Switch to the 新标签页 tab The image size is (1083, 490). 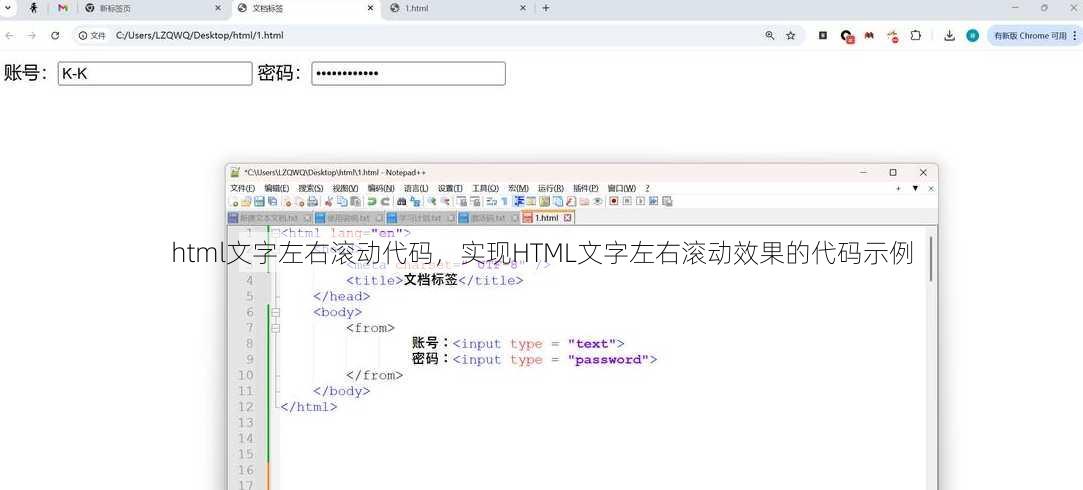pos(153,8)
